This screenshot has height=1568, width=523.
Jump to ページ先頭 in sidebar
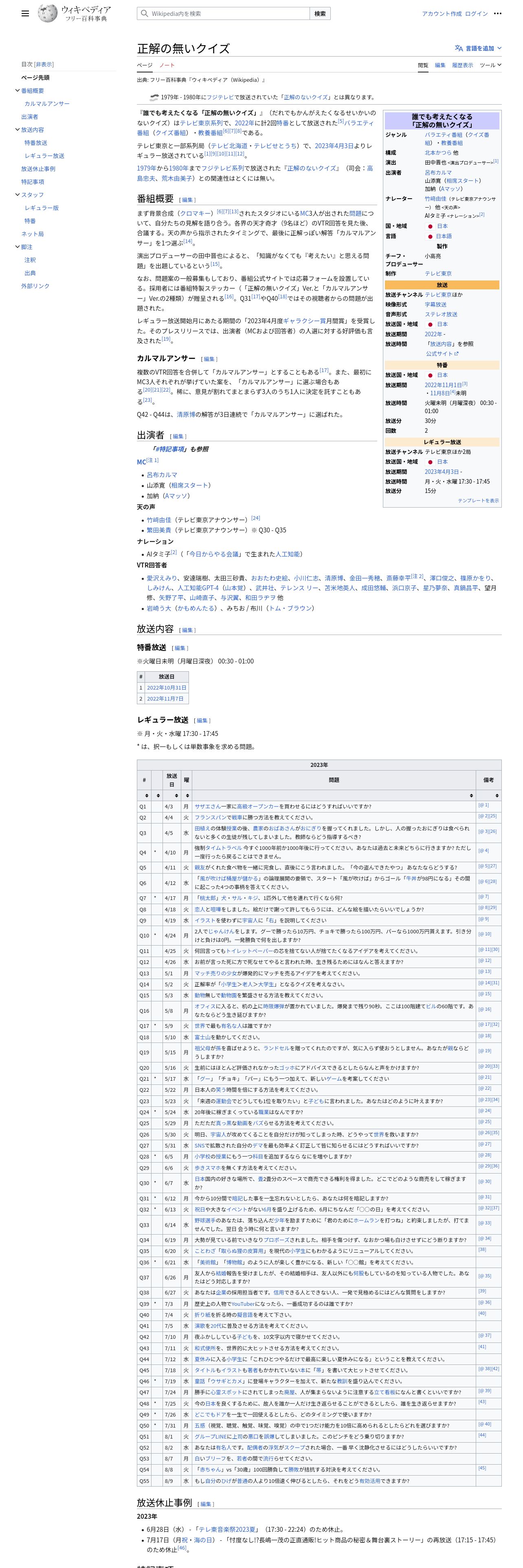pos(35,78)
